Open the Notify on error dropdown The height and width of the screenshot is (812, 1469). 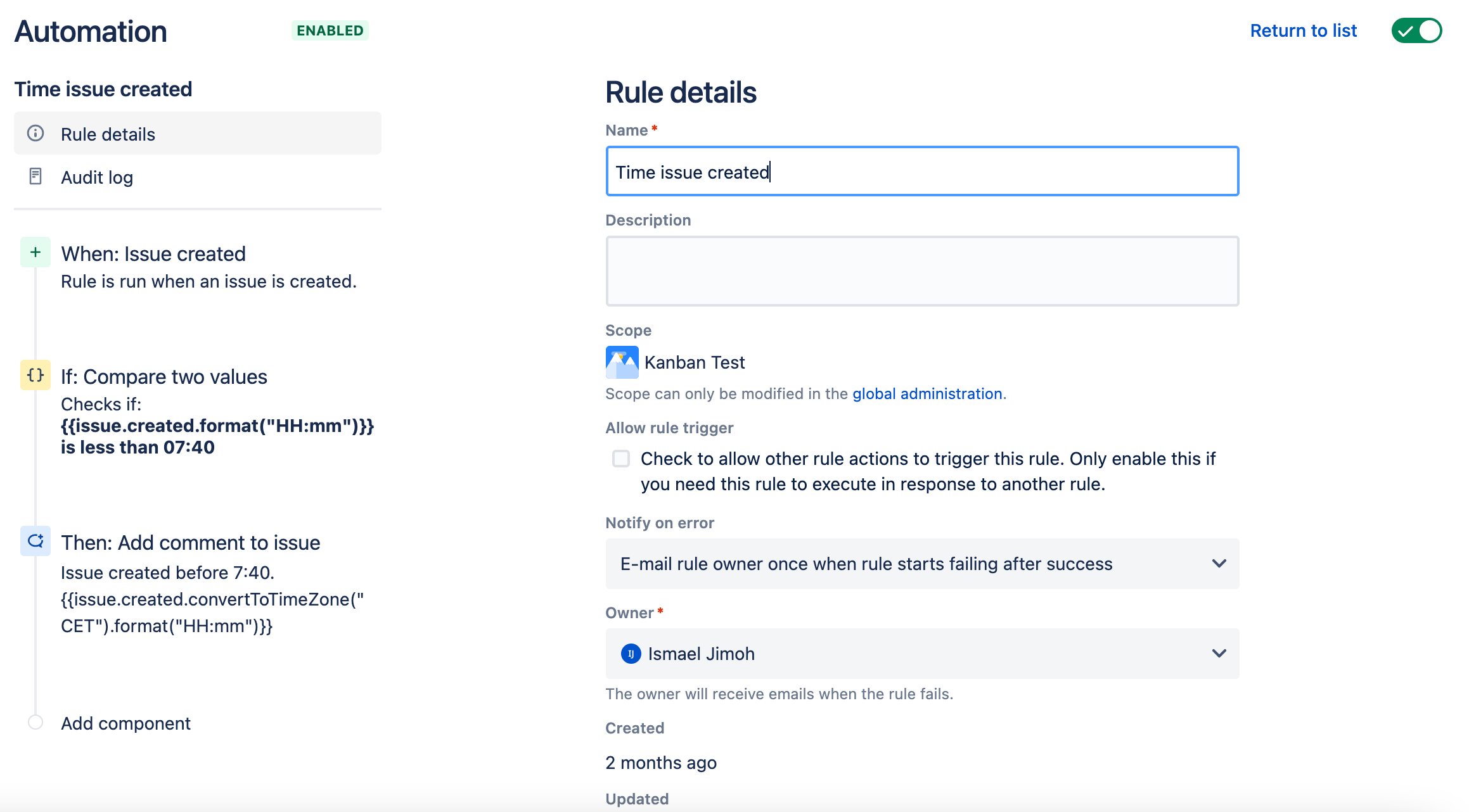[x=922, y=564]
